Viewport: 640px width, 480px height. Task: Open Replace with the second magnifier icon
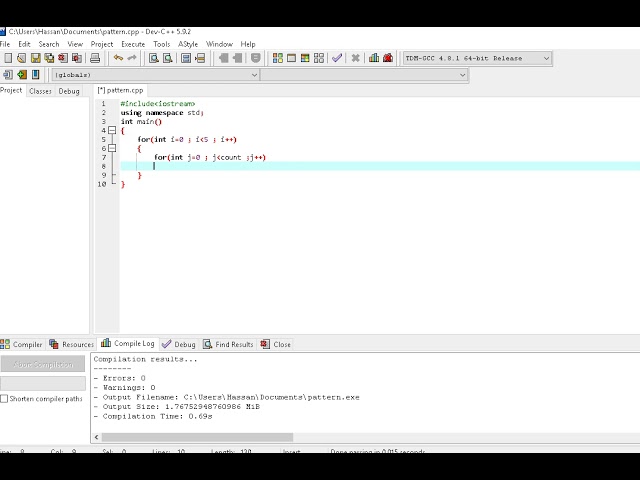167,58
